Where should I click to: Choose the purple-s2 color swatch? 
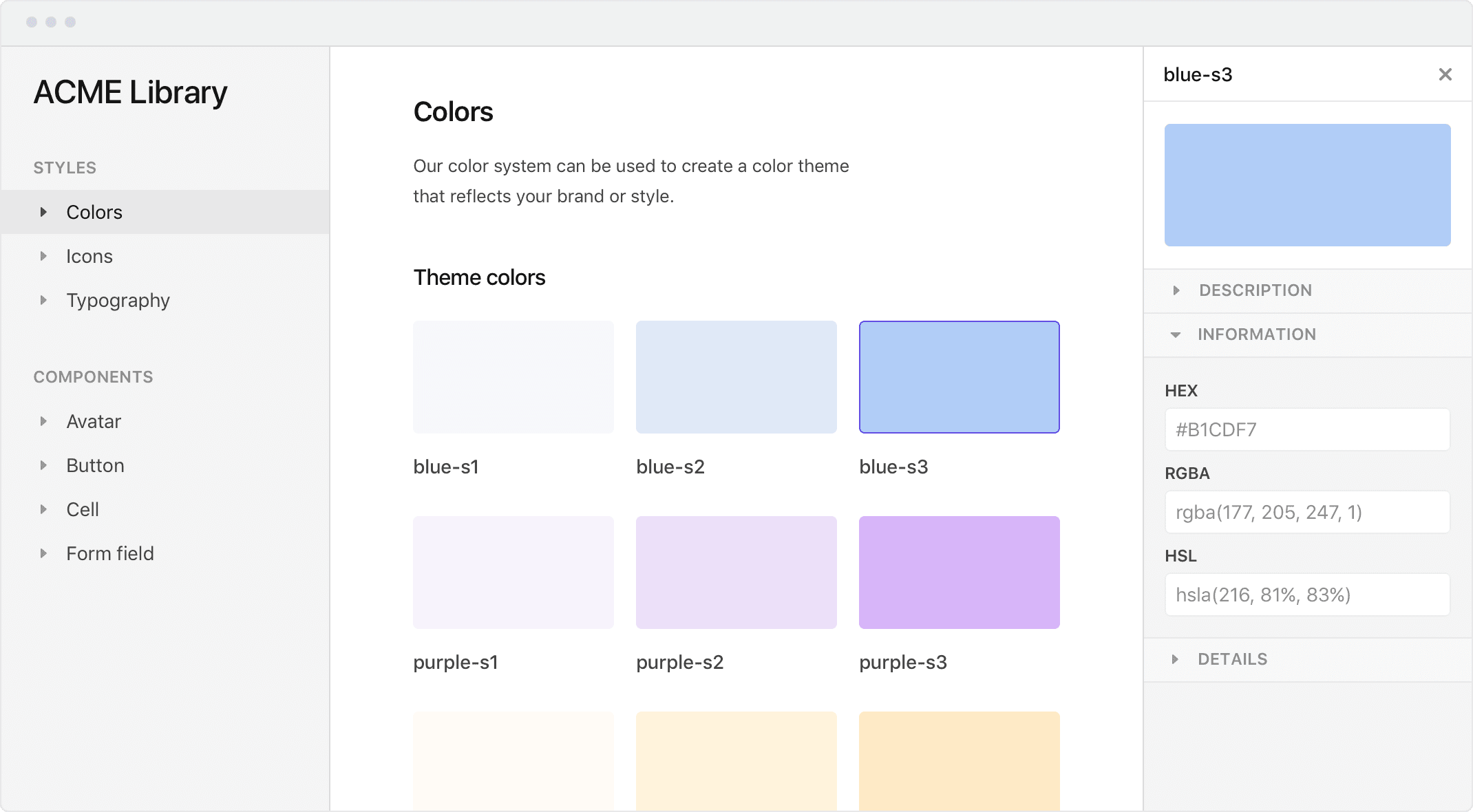point(736,573)
